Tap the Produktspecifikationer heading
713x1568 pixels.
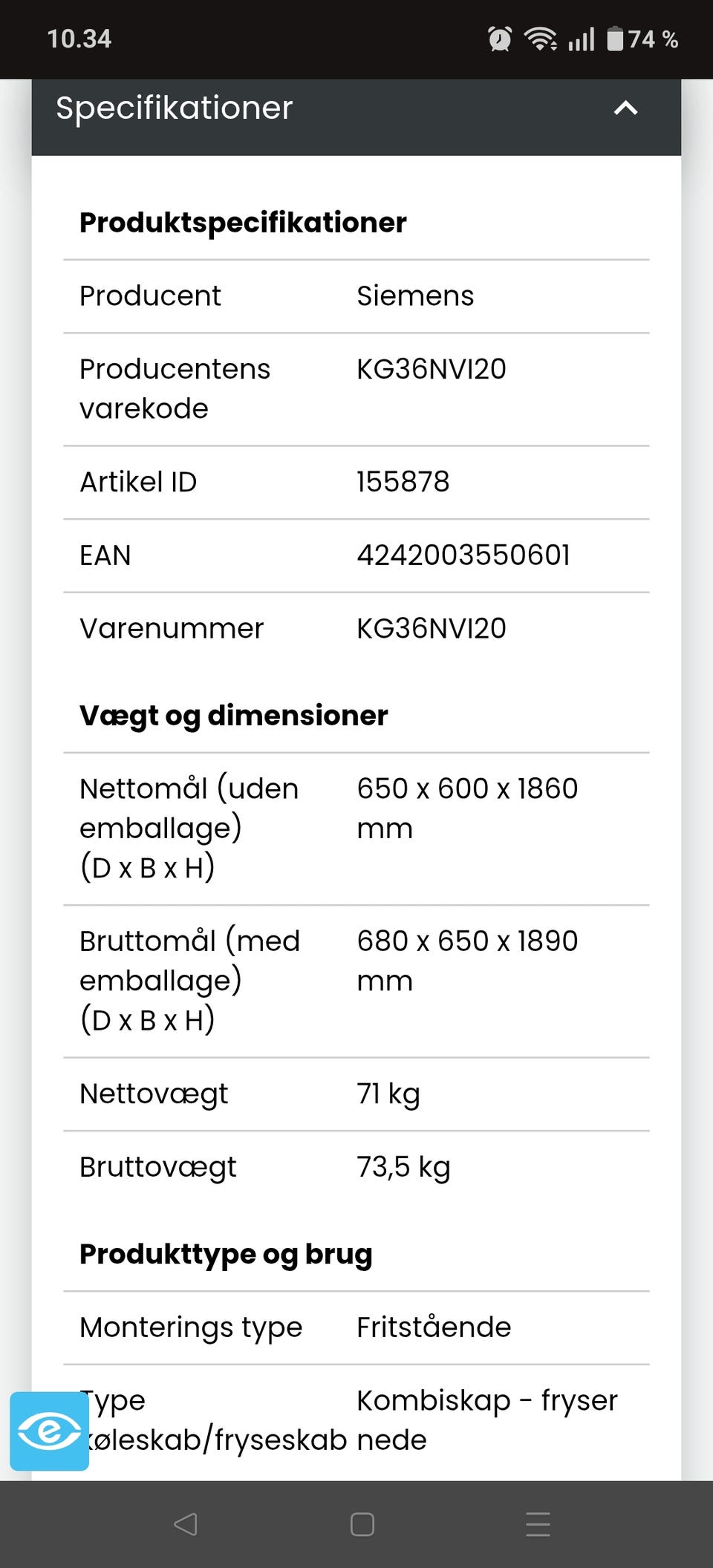243,223
